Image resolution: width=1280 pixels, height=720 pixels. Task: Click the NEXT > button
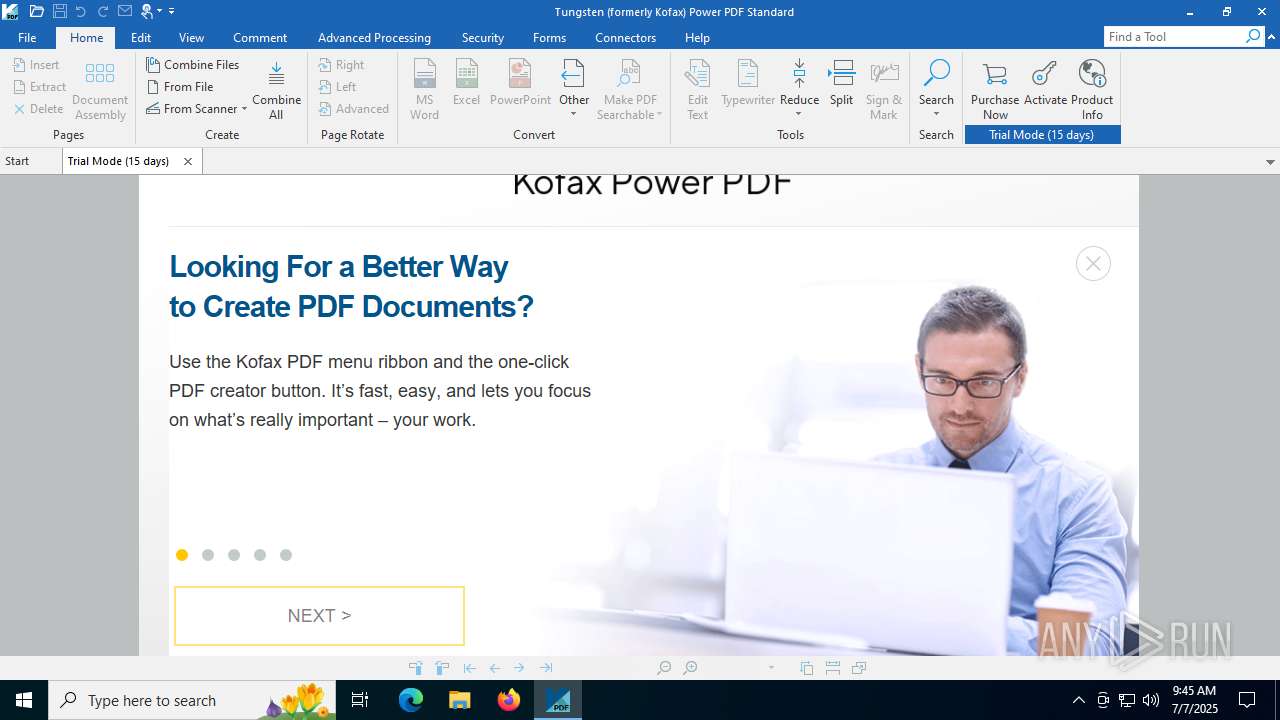(x=319, y=616)
